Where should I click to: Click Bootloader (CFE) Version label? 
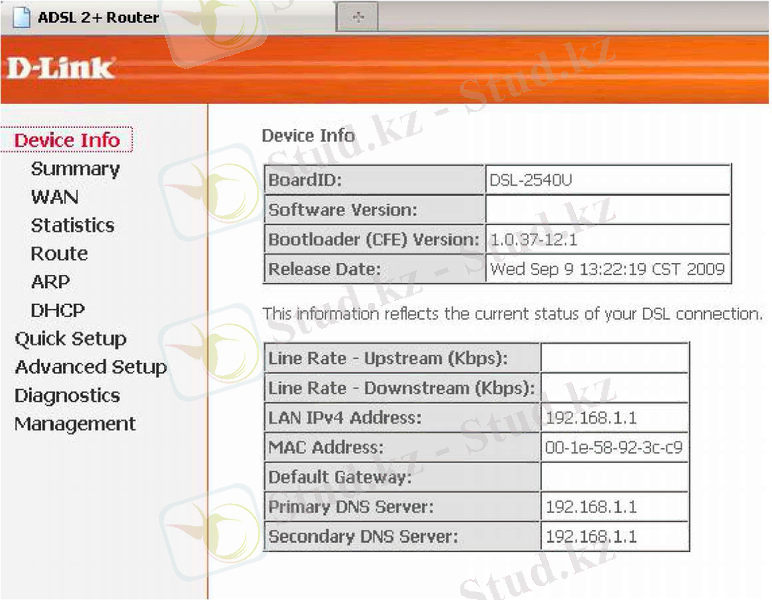pyautogui.click(x=374, y=240)
